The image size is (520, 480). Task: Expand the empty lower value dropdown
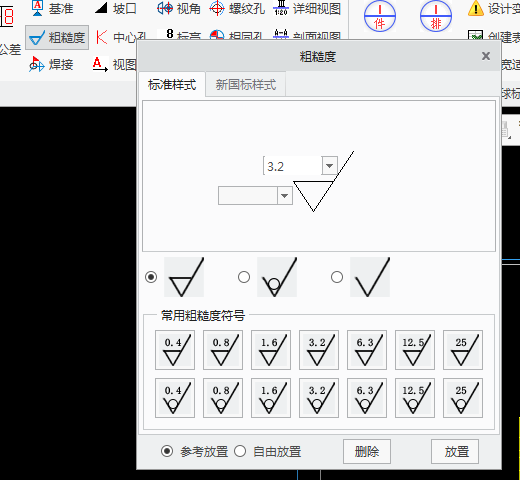285,196
